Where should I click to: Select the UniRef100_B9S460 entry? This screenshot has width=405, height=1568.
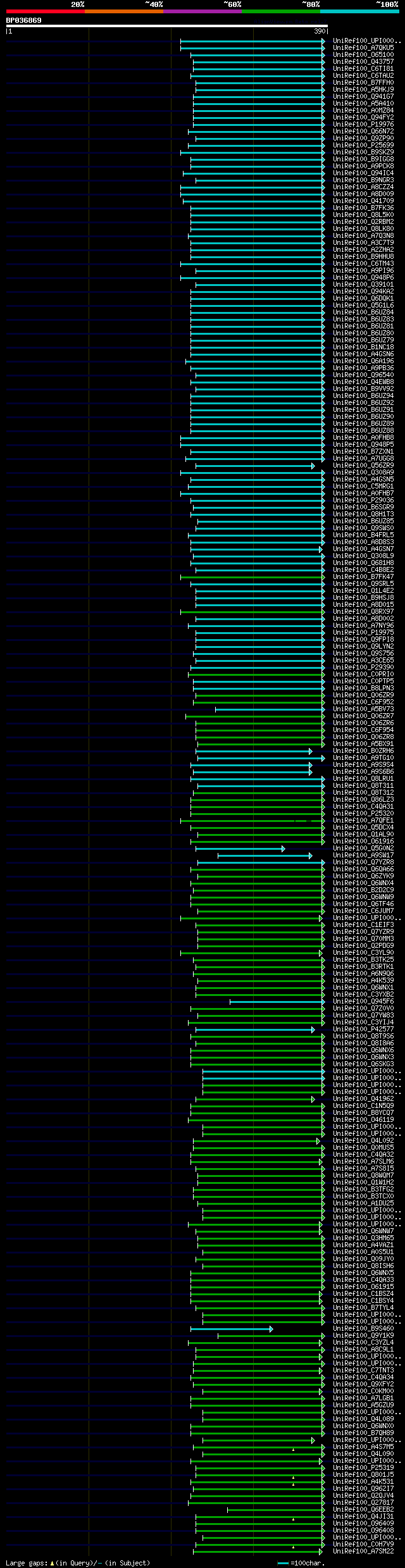pos(363,1328)
